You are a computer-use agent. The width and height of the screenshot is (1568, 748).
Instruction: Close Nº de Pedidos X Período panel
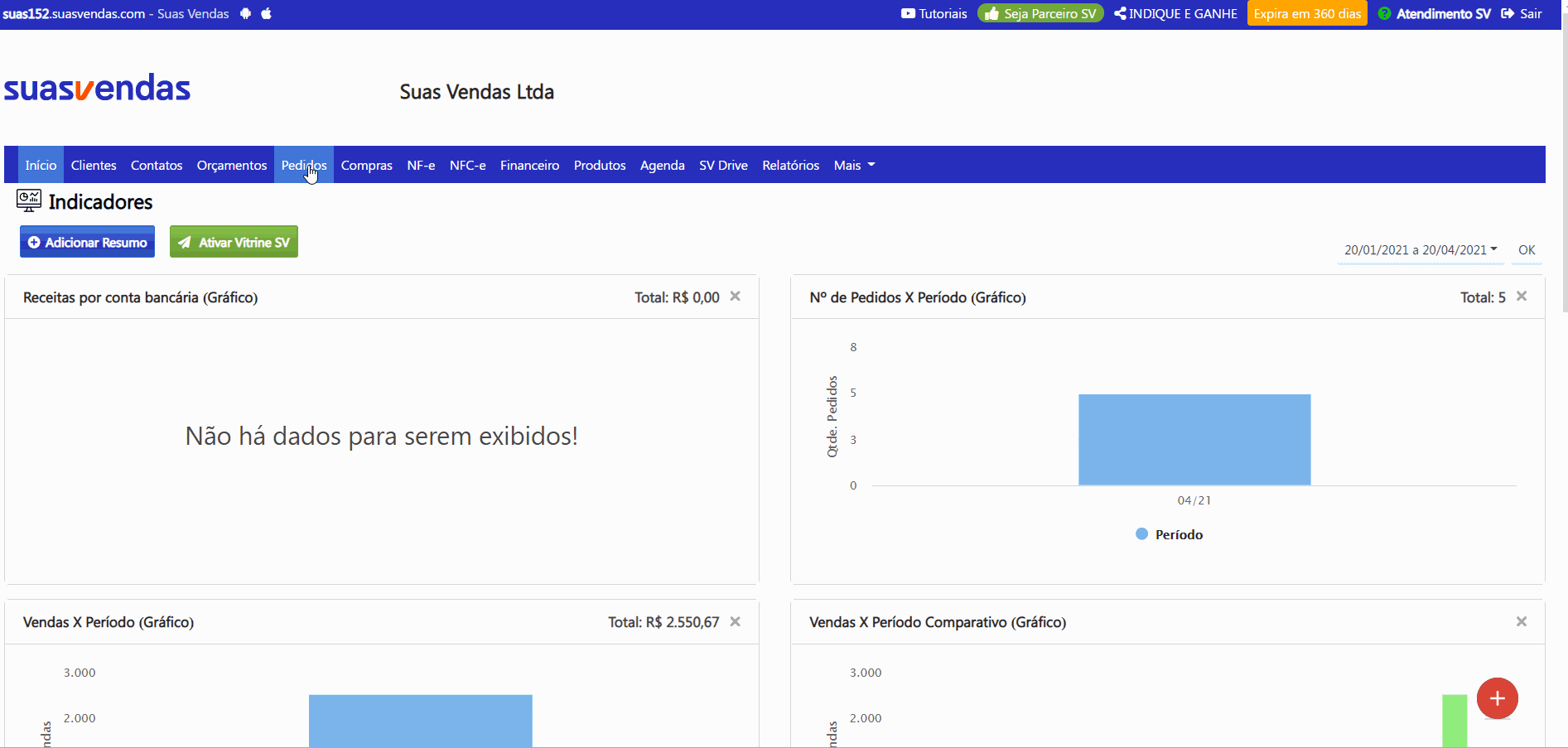click(x=1522, y=297)
